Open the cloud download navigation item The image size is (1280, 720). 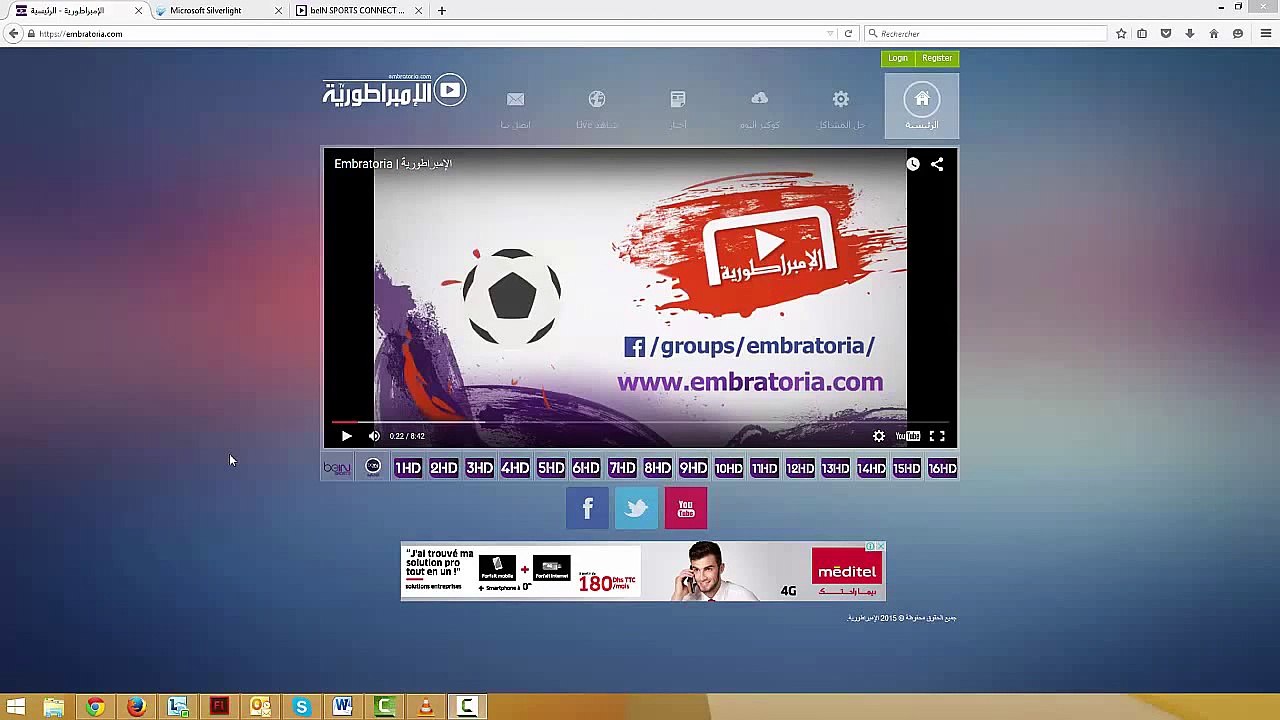coord(760,108)
